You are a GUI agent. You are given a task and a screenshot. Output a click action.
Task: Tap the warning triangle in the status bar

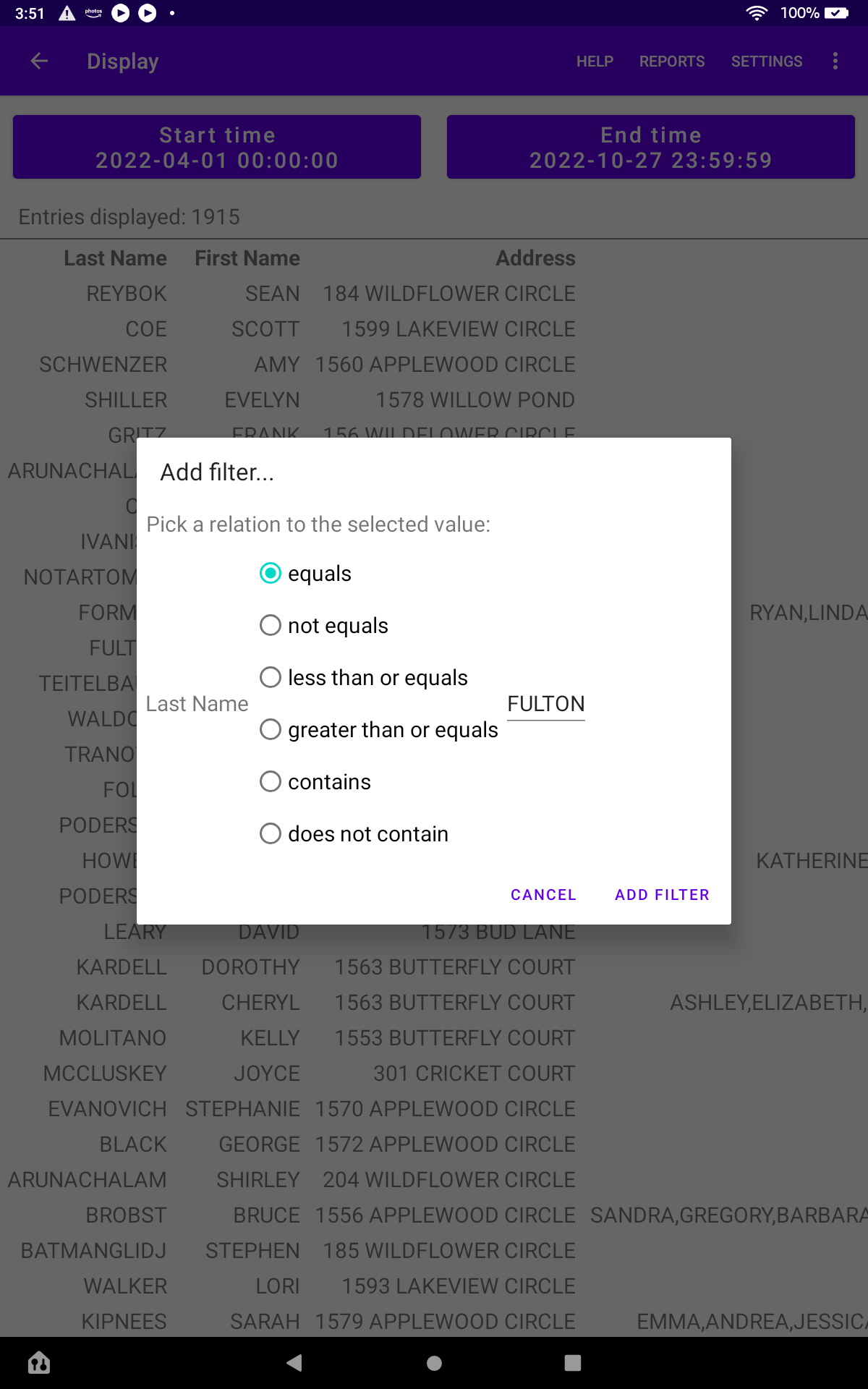pyautogui.click(x=67, y=13)
